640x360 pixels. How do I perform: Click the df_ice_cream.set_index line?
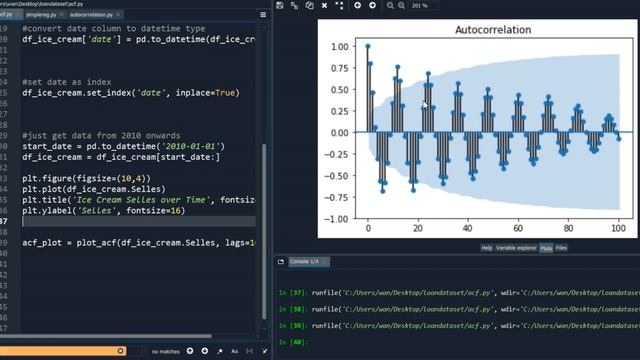[x=131, y=93]
